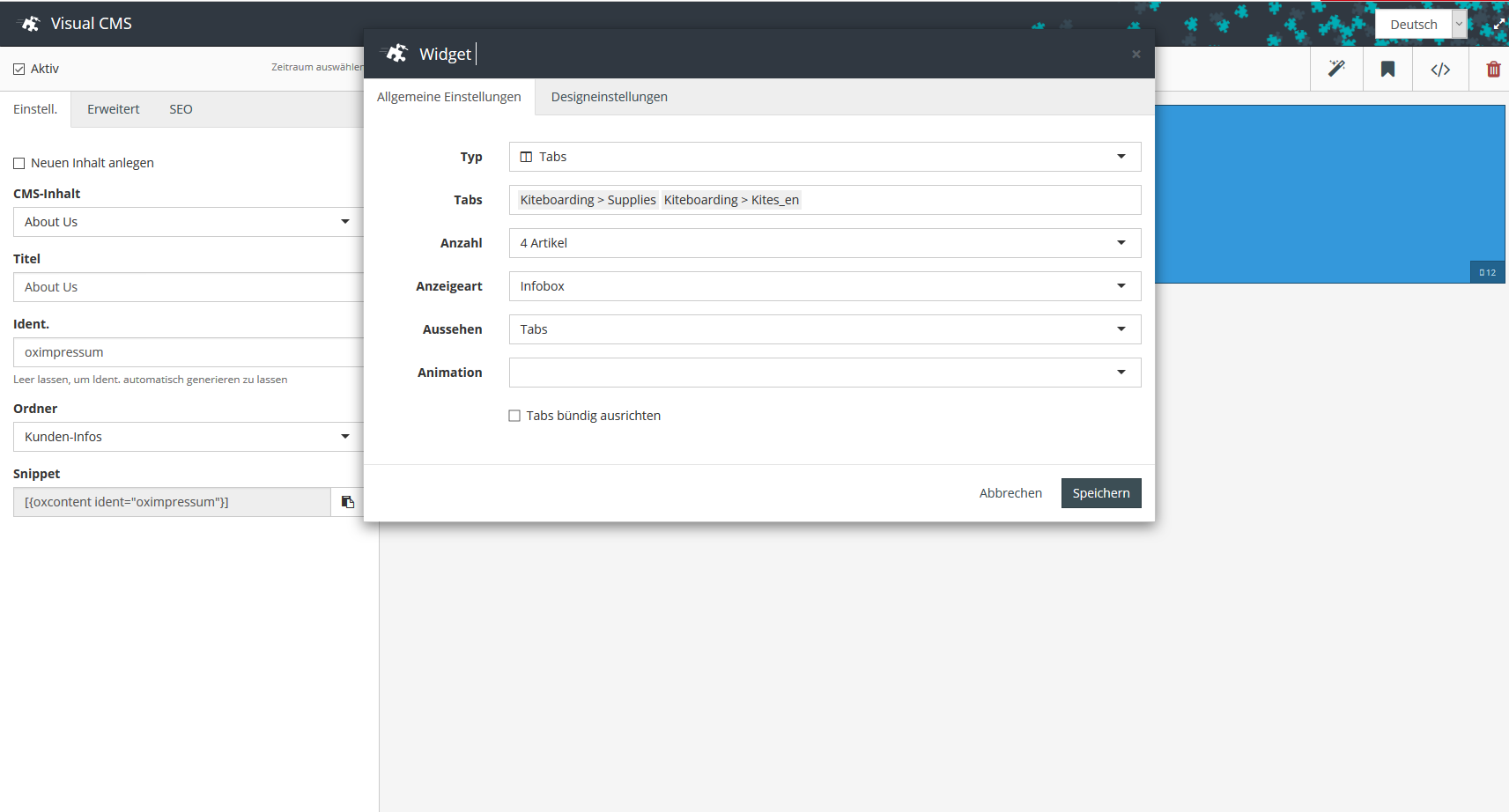The height and width of the screenshot is (812, 1509).
Task: Open the Typ dropdown showing Tabs
Action: pyautogui.click(x=825, y=157)
